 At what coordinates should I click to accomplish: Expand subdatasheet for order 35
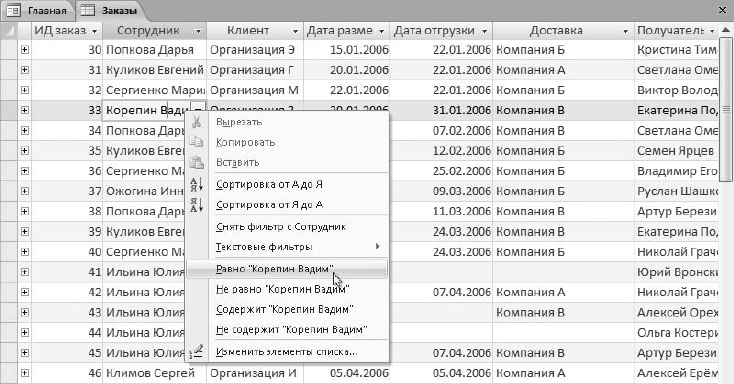click(25, 150)
